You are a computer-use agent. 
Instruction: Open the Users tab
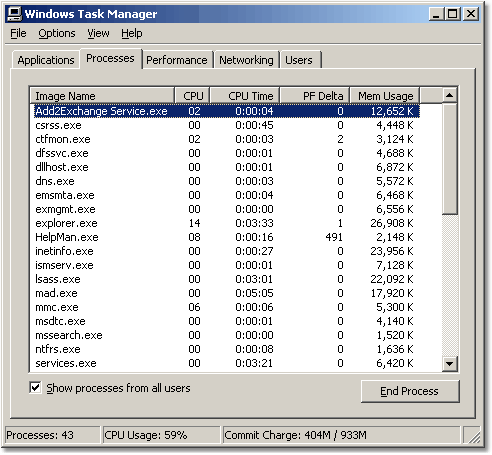click(299, 60)
